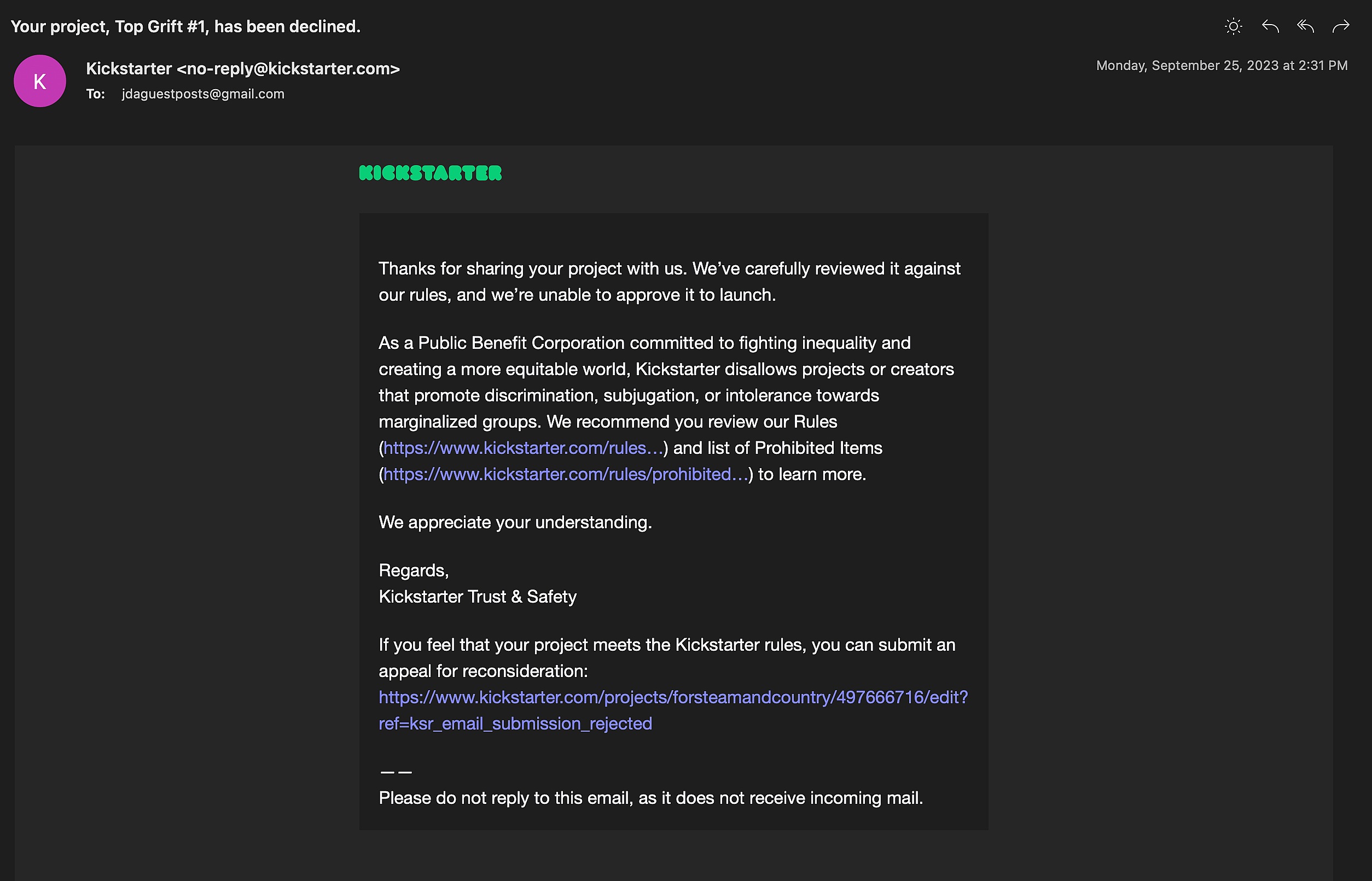Click the "Please do not reply" footer text
1372x881 pixels.
pos(650,798)
